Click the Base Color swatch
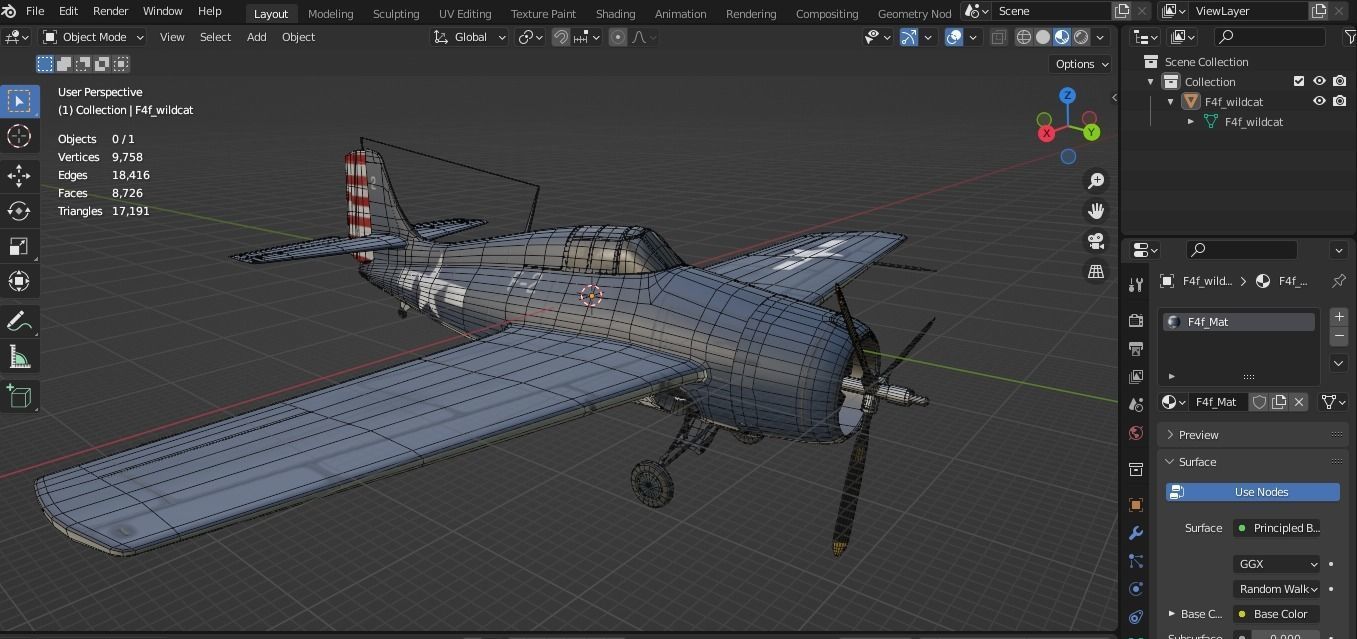 1240,614
